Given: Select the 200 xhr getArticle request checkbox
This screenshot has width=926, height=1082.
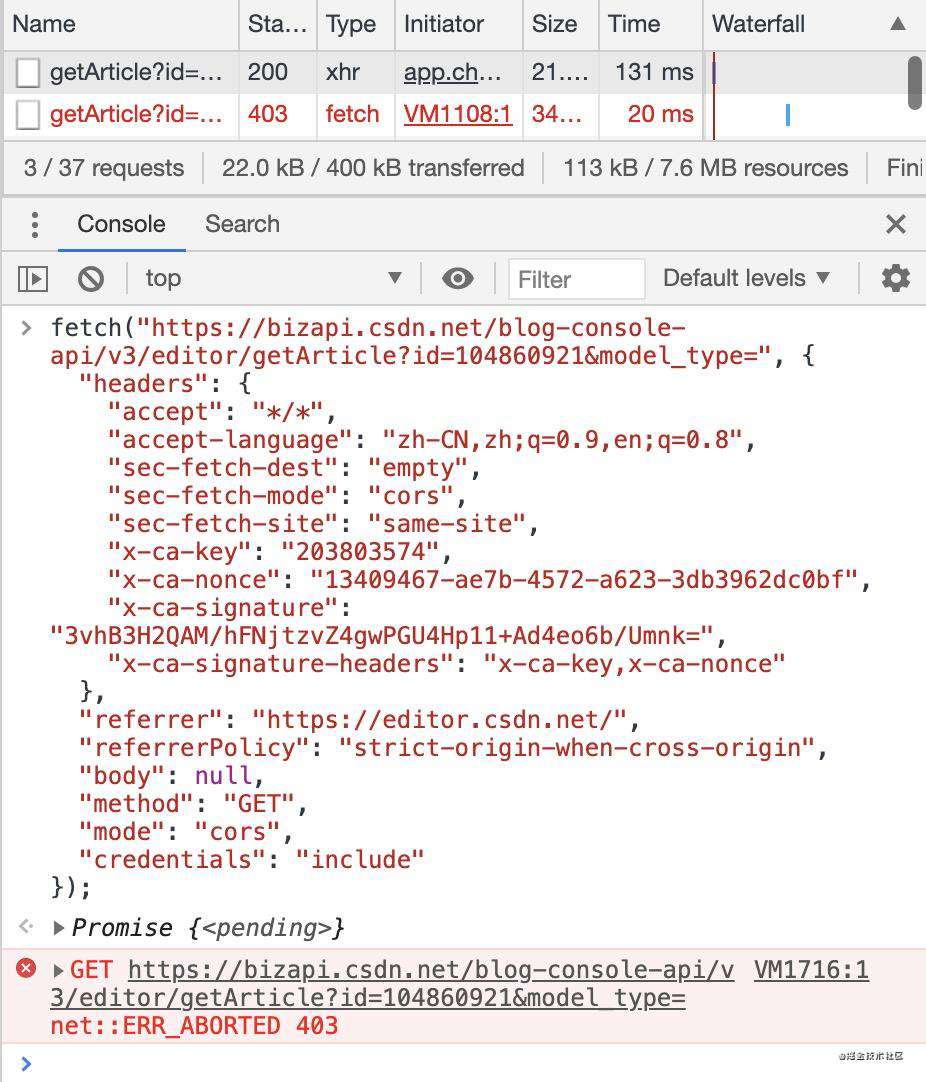Looking at the screenshot, I should [x=28, y=72].
